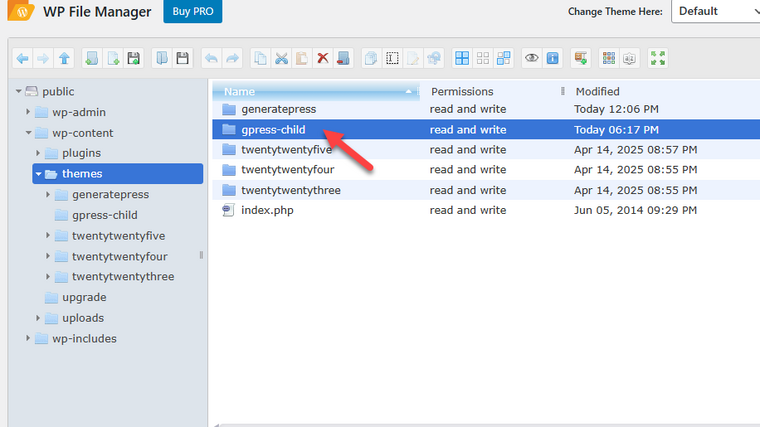Select upgrade in the folder tree

(84, 297)
